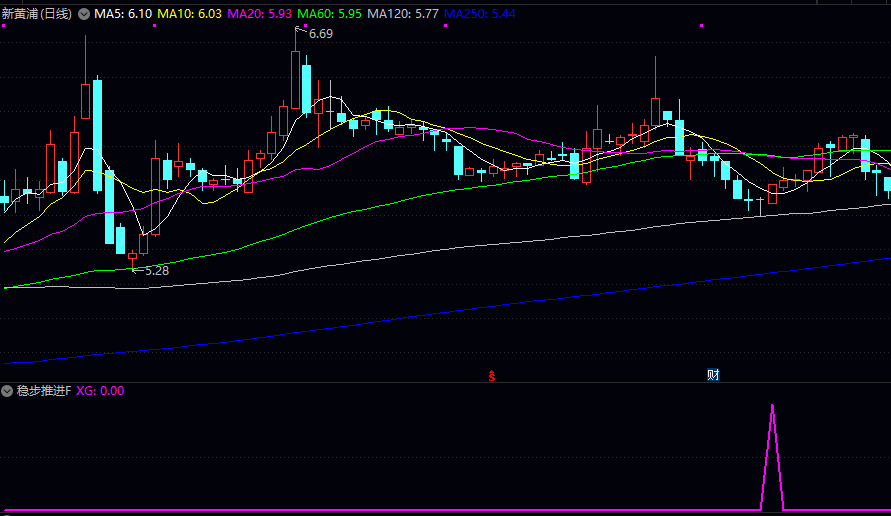Click the candlestick above the 5.28 low

click(132, 259)
